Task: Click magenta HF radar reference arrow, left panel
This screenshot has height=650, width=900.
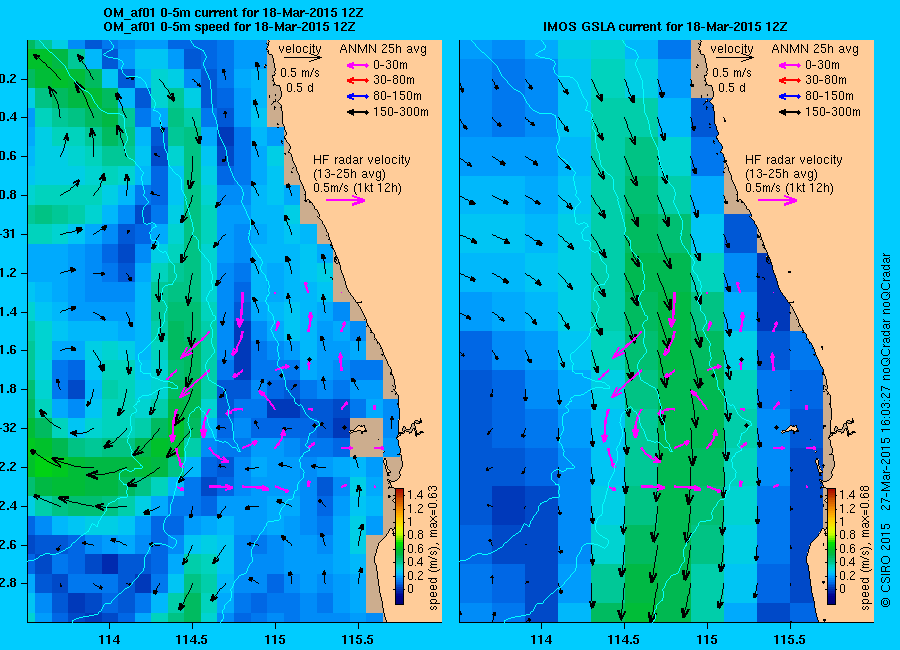Action: click(x=346, y=200)
